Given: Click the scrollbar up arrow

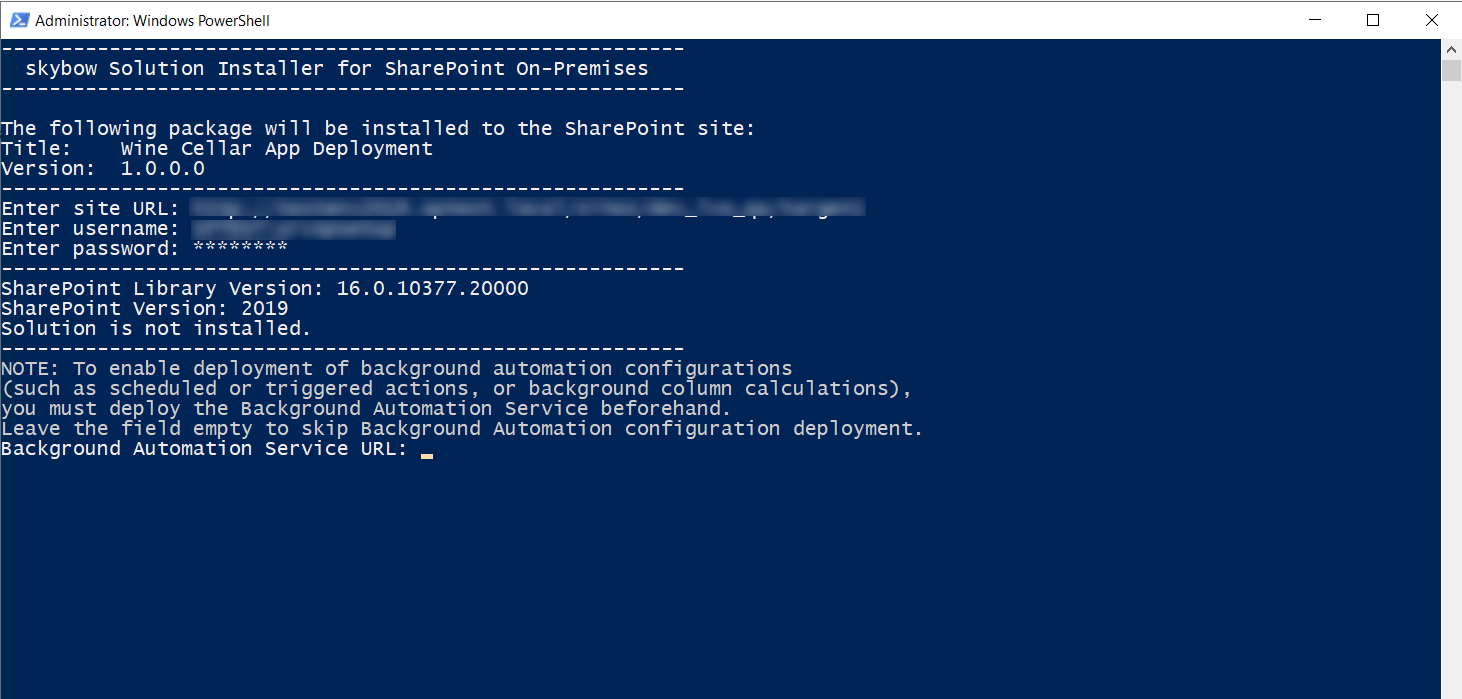Looking at the screenshot, I should [x=1452, y=48].
